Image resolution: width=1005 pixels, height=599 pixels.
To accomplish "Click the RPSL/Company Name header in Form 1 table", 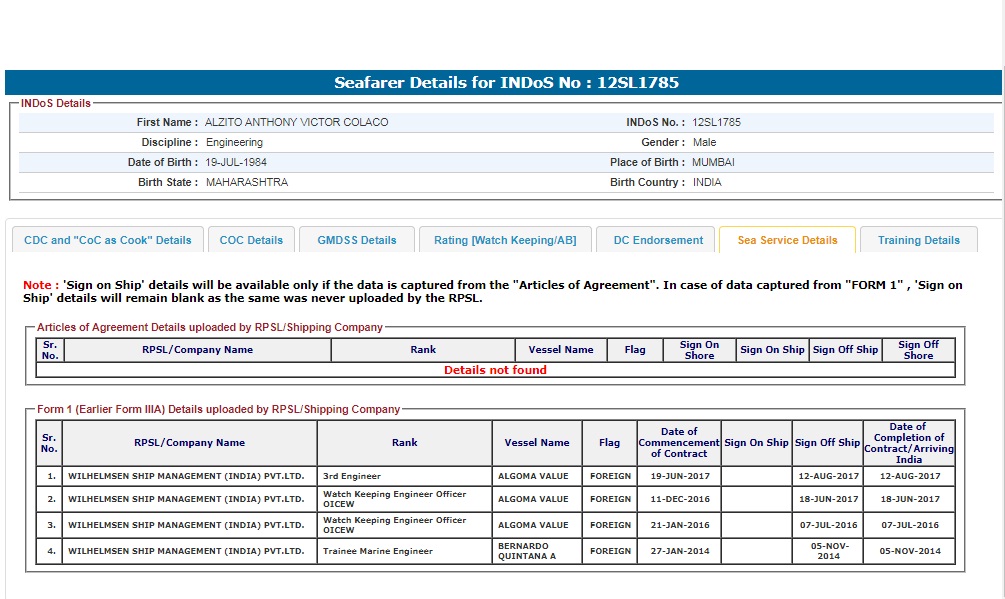I will (x=189, y=442).
